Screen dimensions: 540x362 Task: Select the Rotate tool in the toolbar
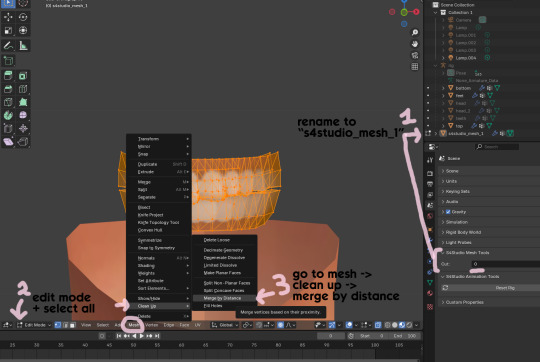click(x=23, y=17)
